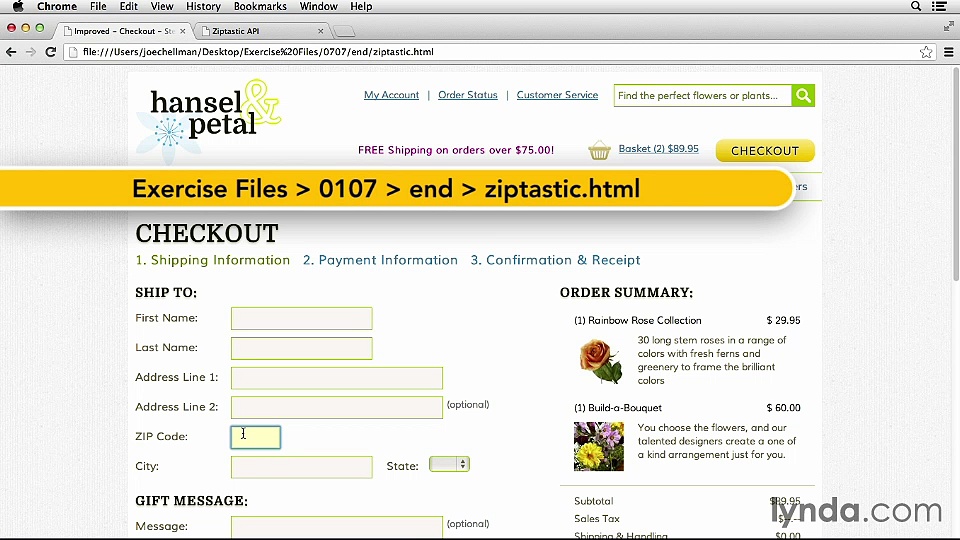Click the gift Message text field
This screenshot has height=540, width=960.
click(337, 527)
